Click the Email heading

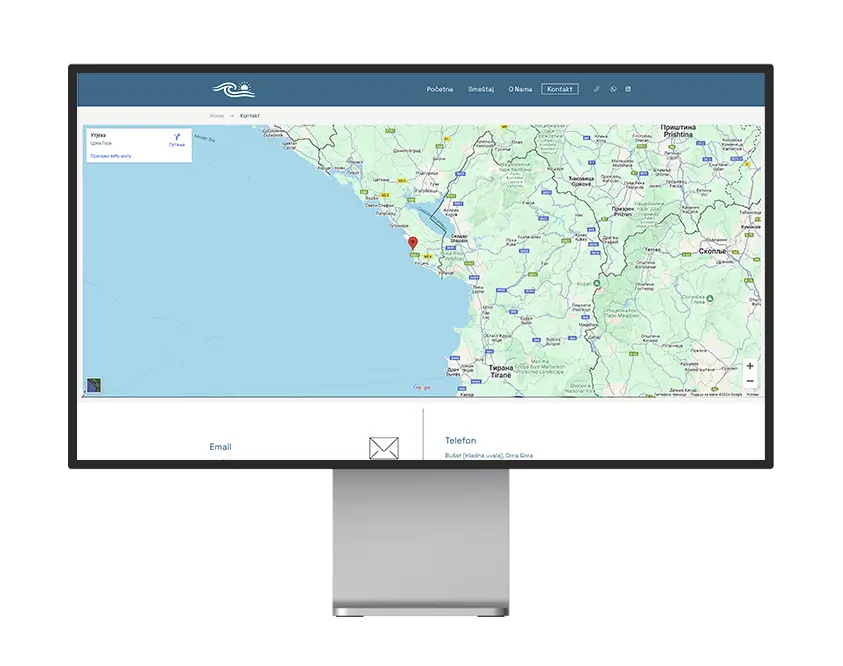click(x=220, y=447)
